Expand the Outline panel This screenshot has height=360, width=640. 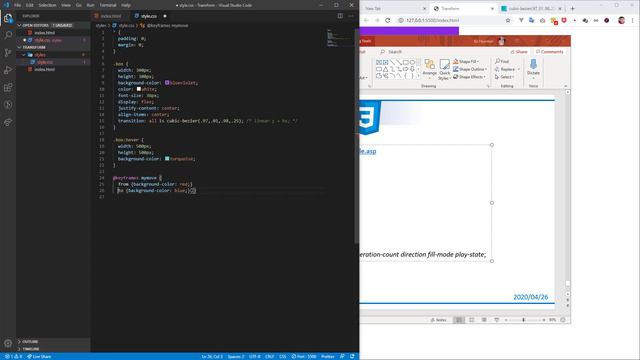click(53, 342)
